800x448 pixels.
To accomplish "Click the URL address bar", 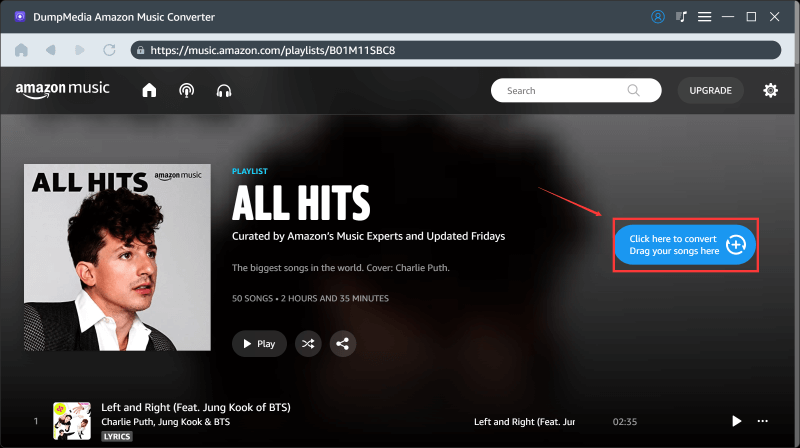I will [456, 50].
